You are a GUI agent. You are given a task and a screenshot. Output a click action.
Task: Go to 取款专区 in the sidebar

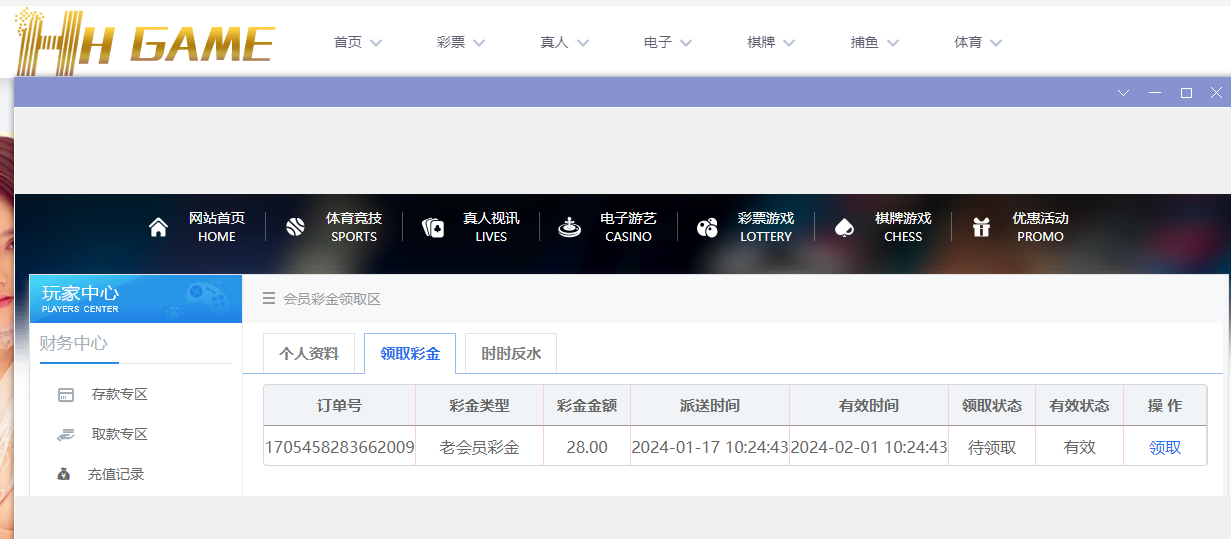pos(119,435)
